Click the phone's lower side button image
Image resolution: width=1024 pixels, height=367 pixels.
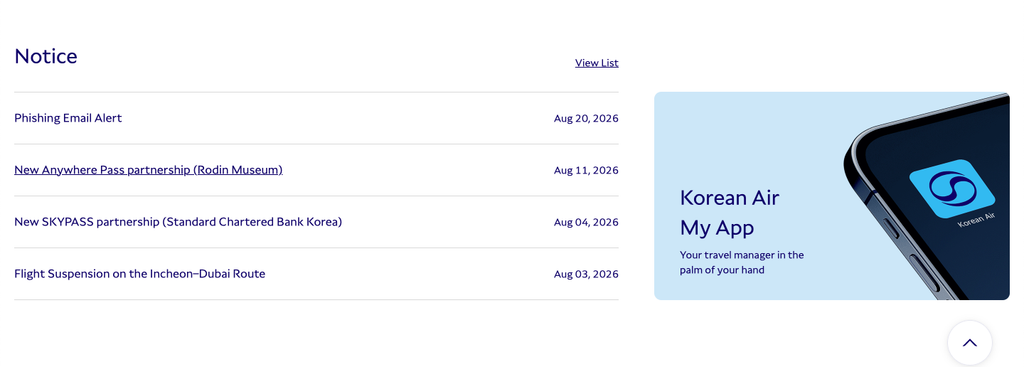click(925, 273)
